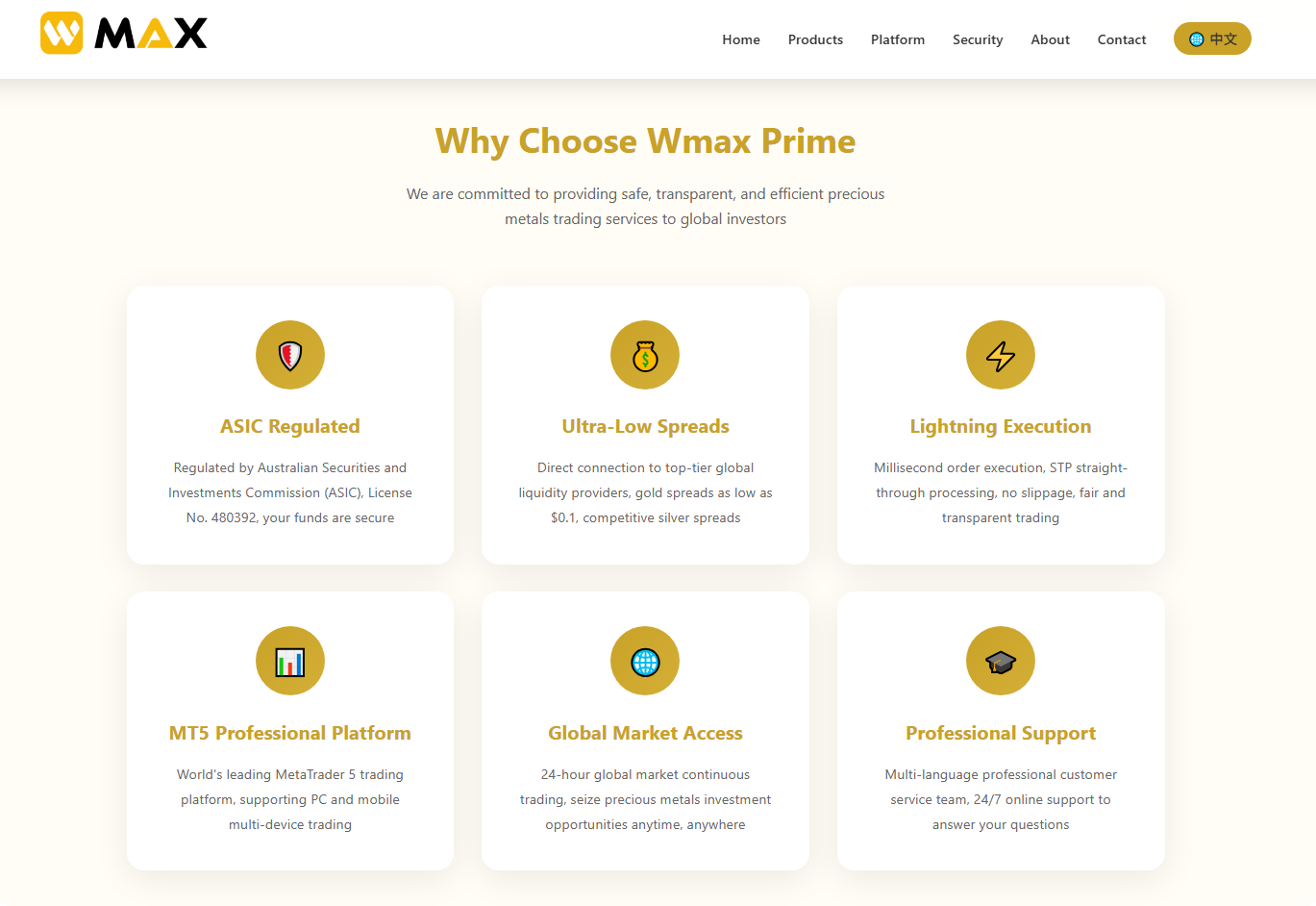Viewport: 1316px width, 906px height.
Task: Go to the Products page
Action: (x=815, y=39)
